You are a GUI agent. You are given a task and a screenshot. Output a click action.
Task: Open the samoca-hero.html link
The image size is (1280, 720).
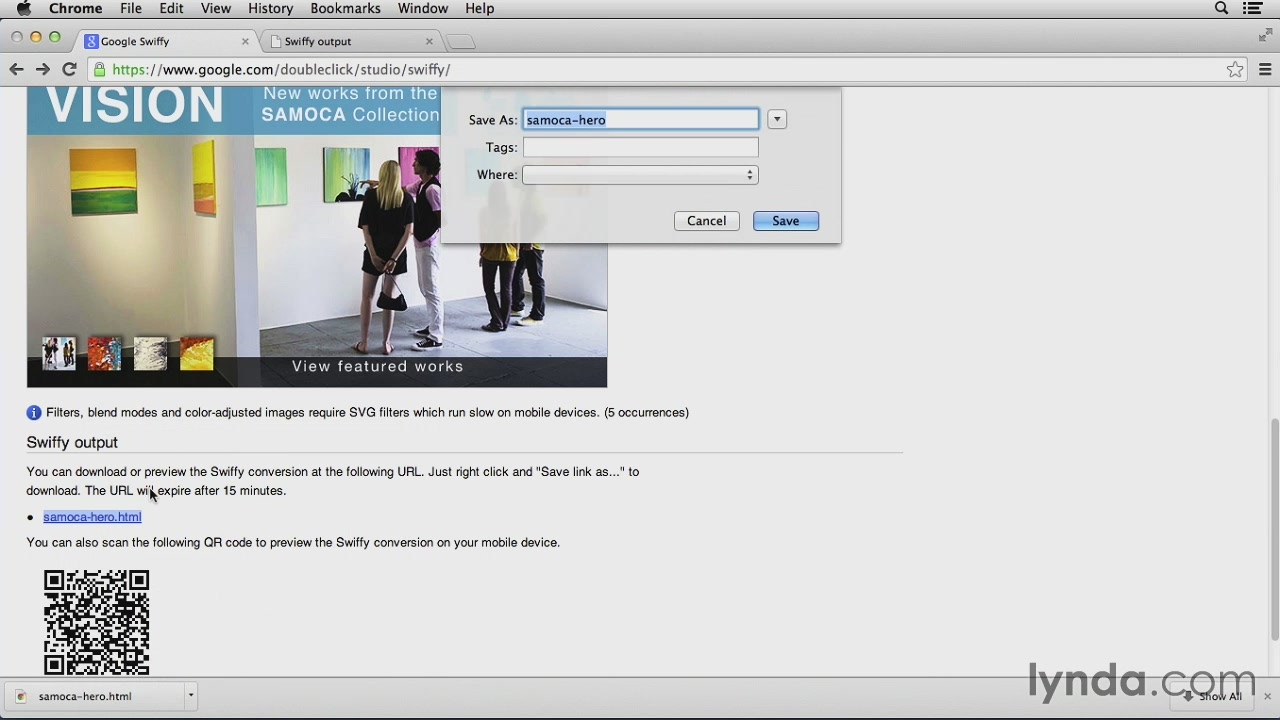click(92, 517)
